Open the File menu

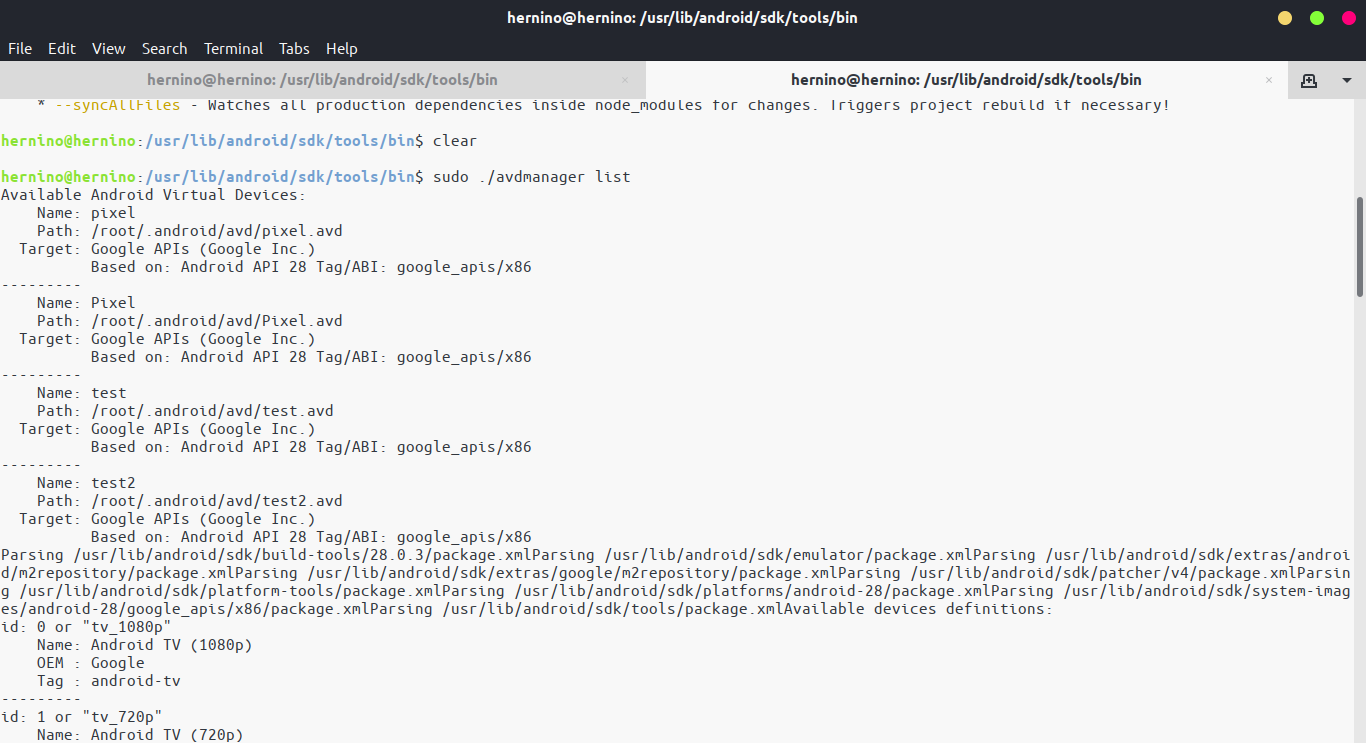[x=20, y=48]
